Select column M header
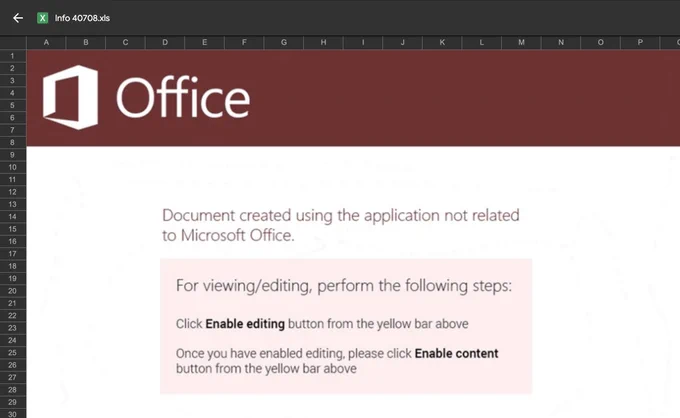Image resolution: width=680 pixels, height=418 pixels. coord(521,42)
